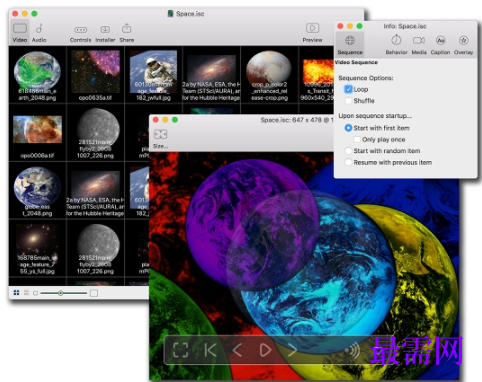Uncheck the Loop checkbox
The width and height of the screenshot is (482, 382).
(x=348, y=89)
